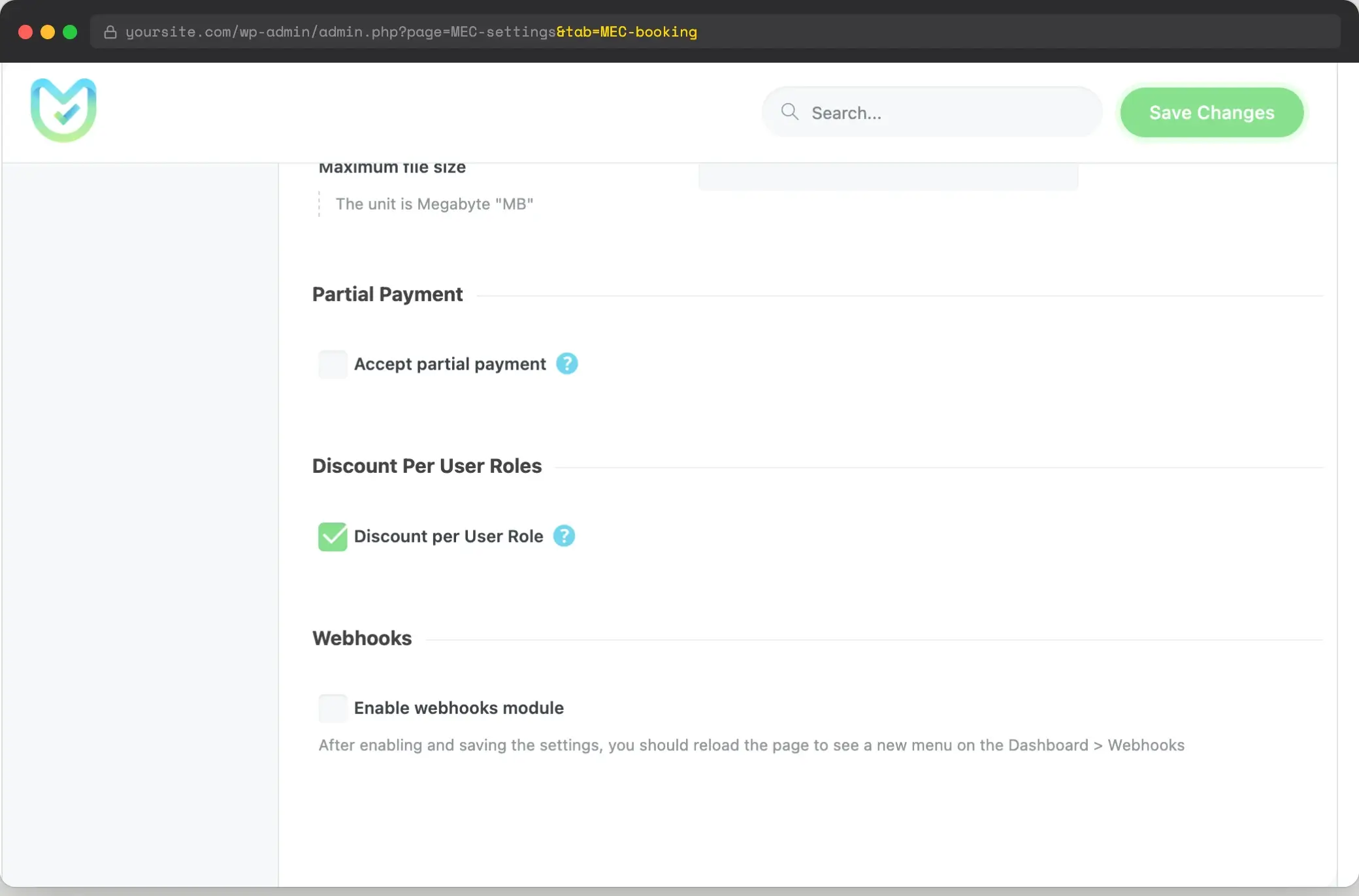Click the 'Enable webhooks module' label
Image resolution: width=1359 pixels, height=896 pixels.
pos(459,708)
